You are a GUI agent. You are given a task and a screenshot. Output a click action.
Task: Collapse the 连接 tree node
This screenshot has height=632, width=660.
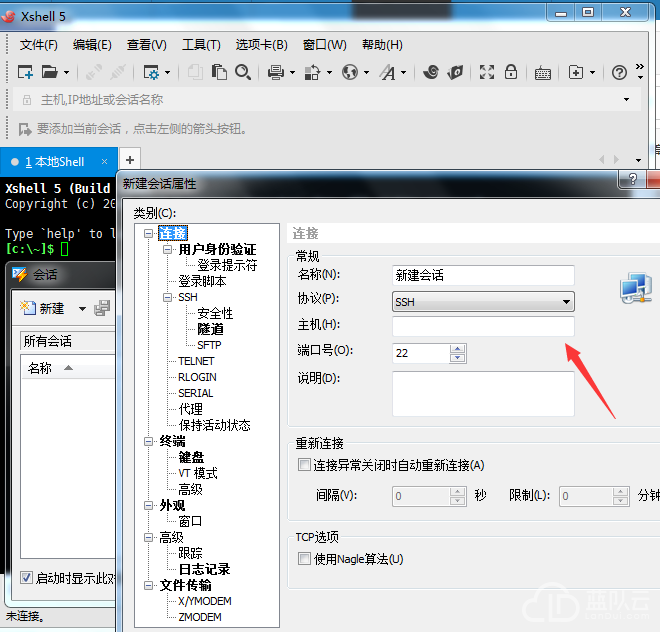(x=149, y=233)
